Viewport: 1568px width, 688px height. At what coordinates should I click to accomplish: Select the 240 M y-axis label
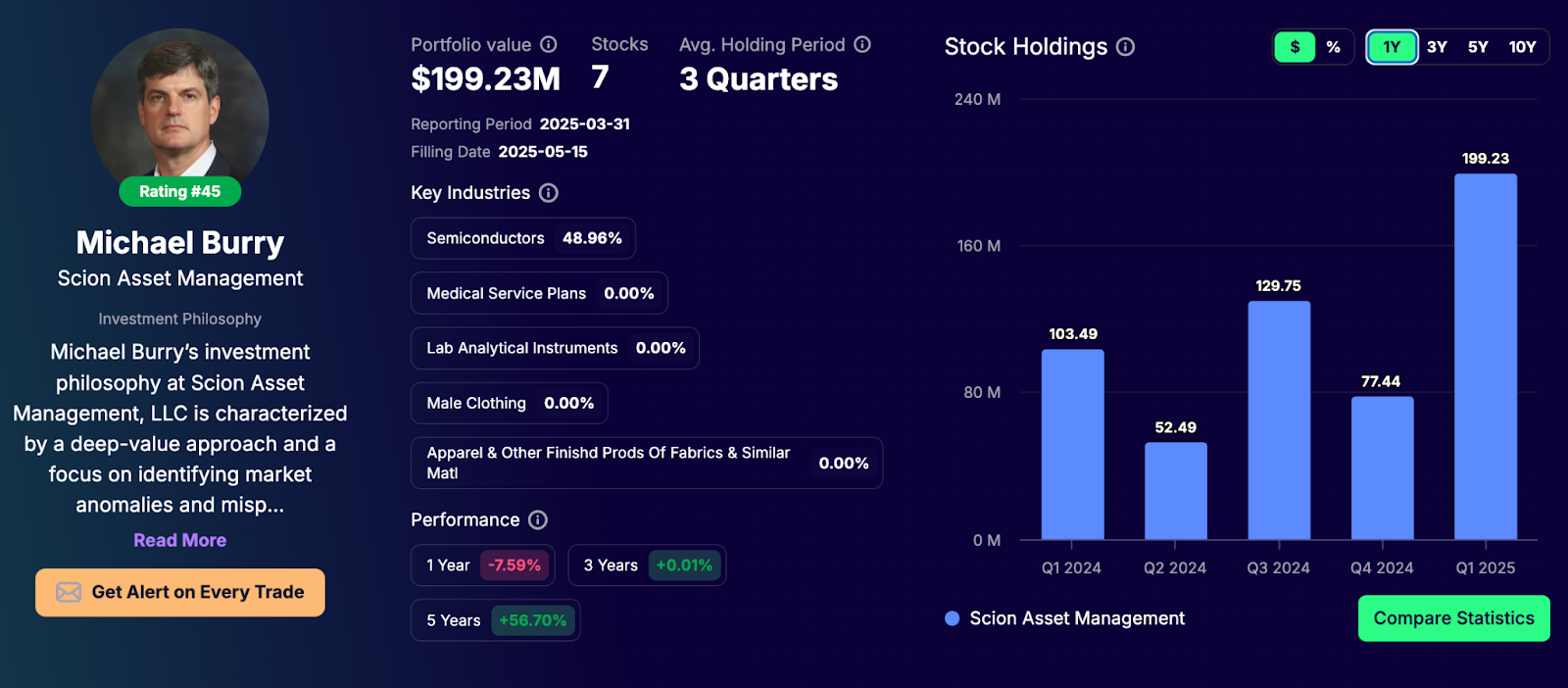[977, 99]
